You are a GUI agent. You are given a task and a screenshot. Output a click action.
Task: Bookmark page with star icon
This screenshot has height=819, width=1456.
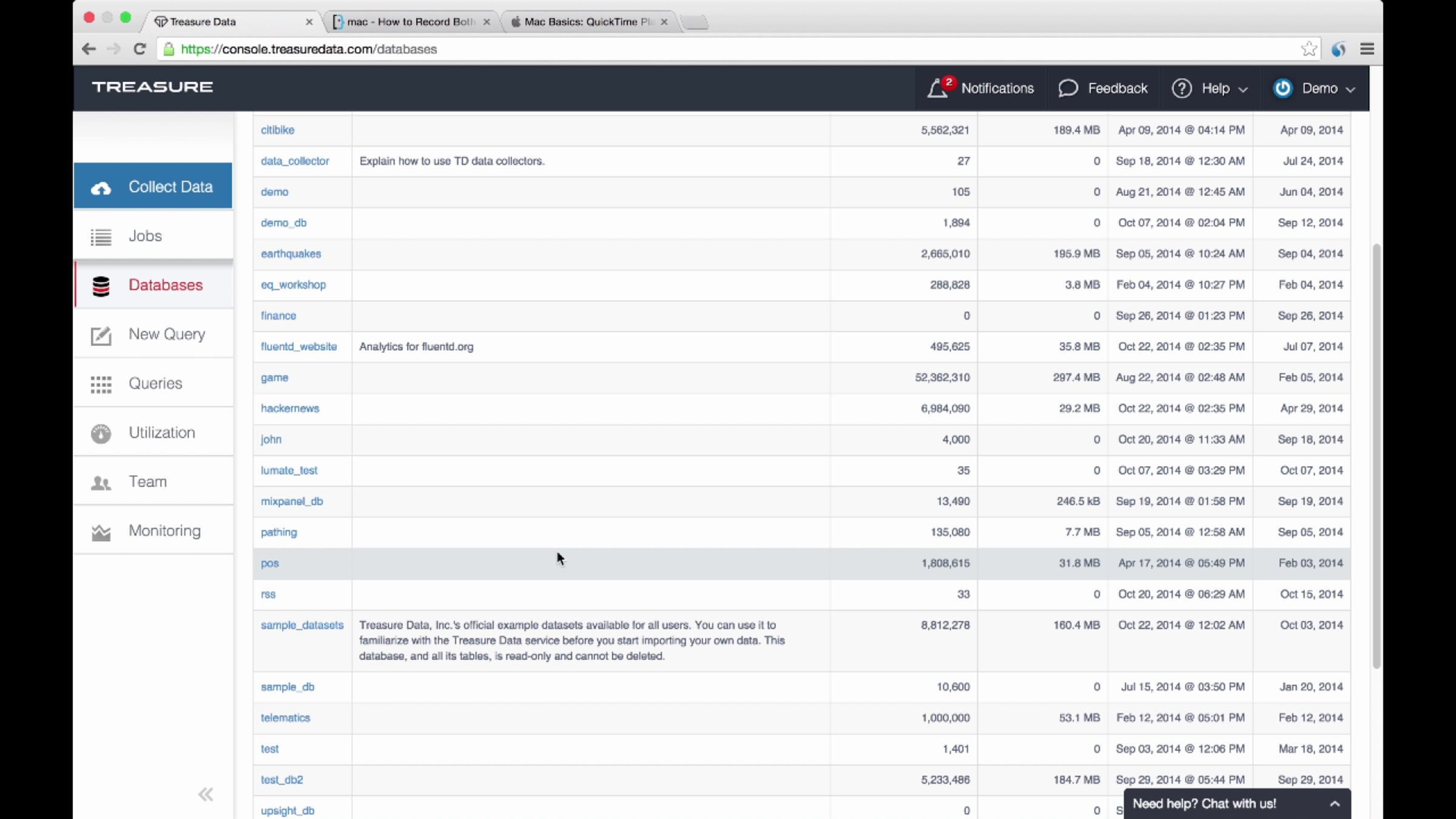(1309, 49)
